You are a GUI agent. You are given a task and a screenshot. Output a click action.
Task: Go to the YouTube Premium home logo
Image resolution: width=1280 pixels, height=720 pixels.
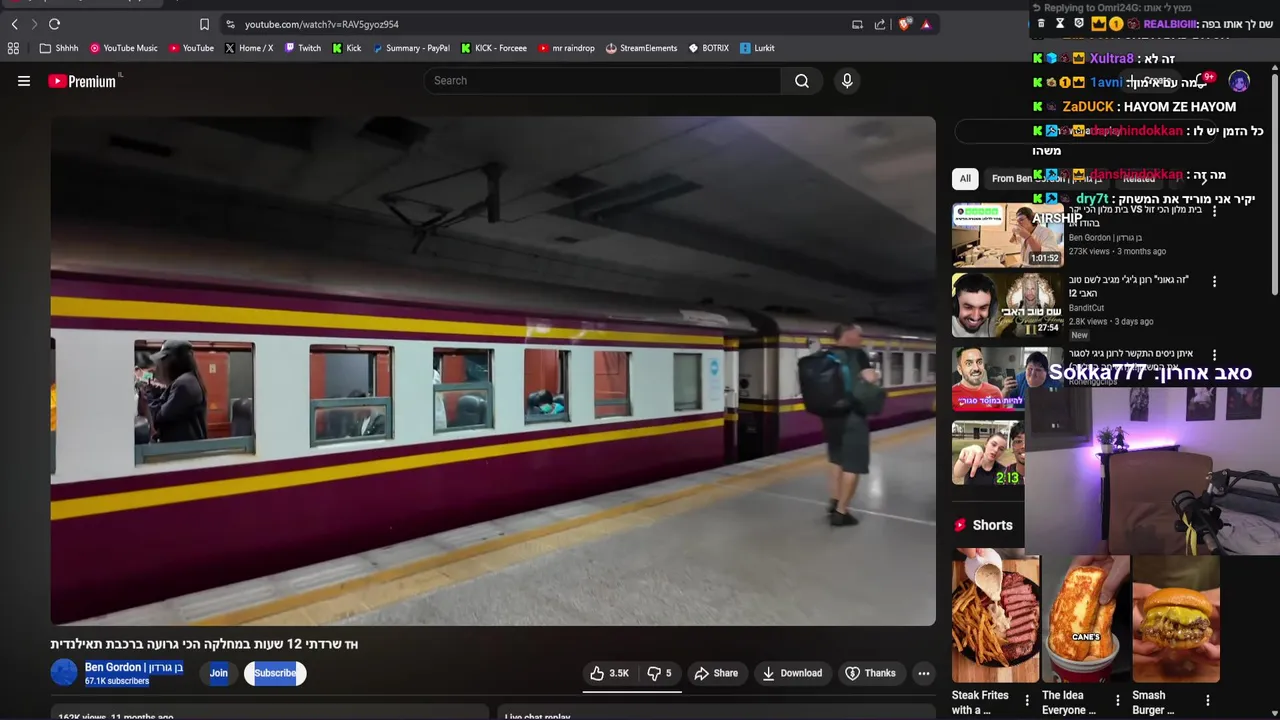(84, 81)
